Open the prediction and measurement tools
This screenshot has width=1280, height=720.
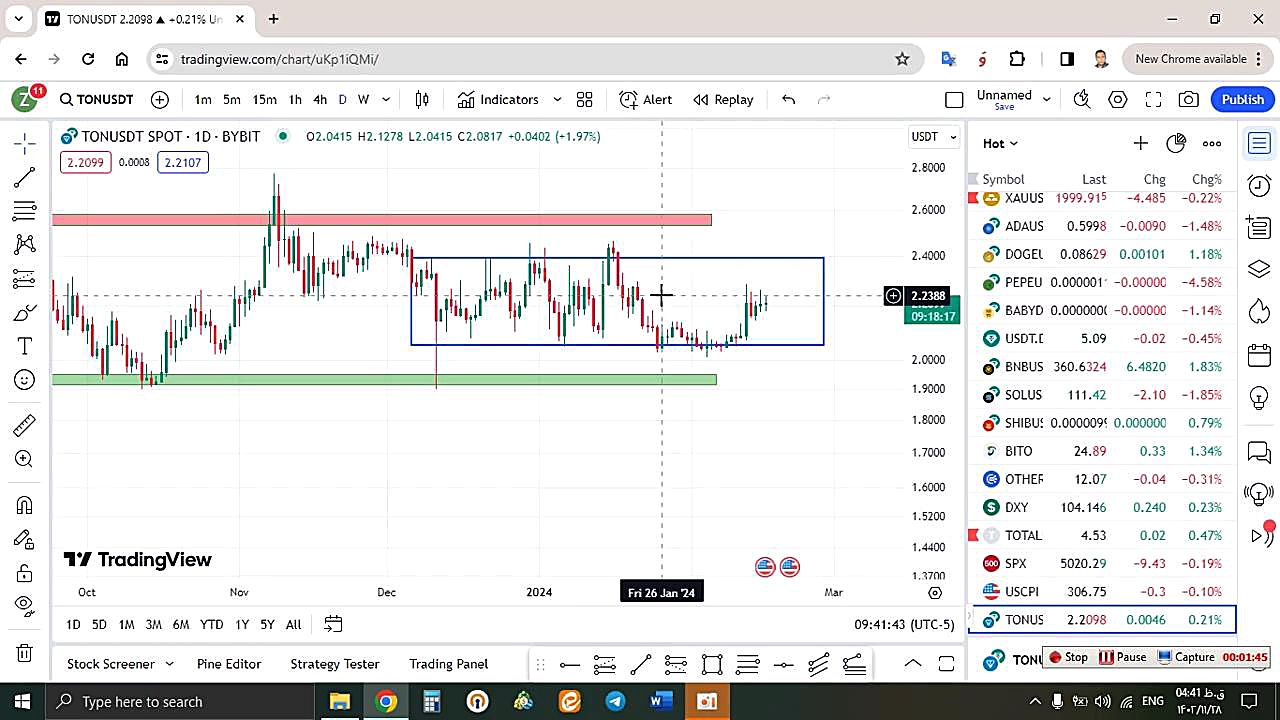25,279
